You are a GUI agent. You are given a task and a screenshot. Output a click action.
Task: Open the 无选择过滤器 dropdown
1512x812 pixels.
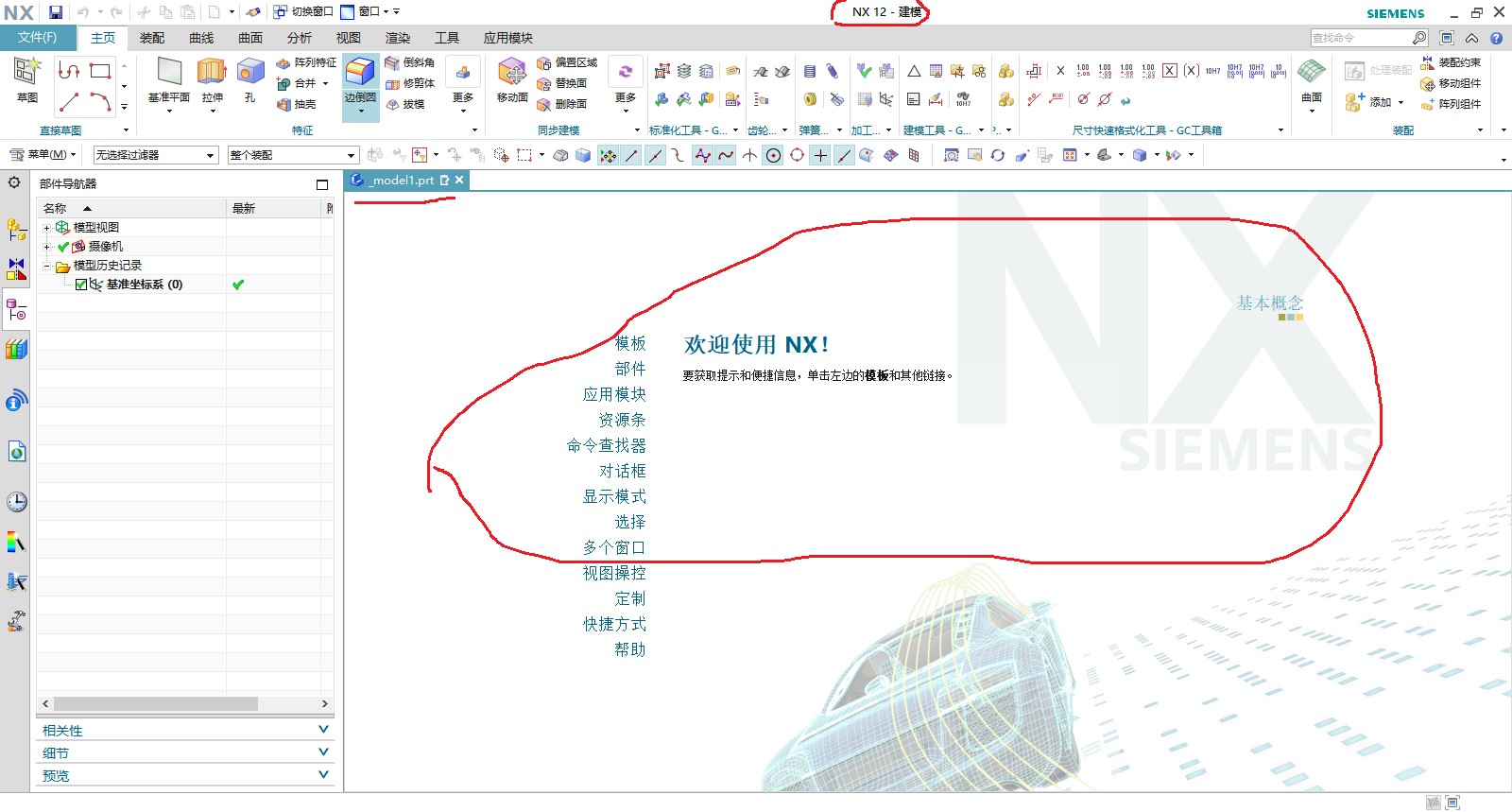click(156, 155)
